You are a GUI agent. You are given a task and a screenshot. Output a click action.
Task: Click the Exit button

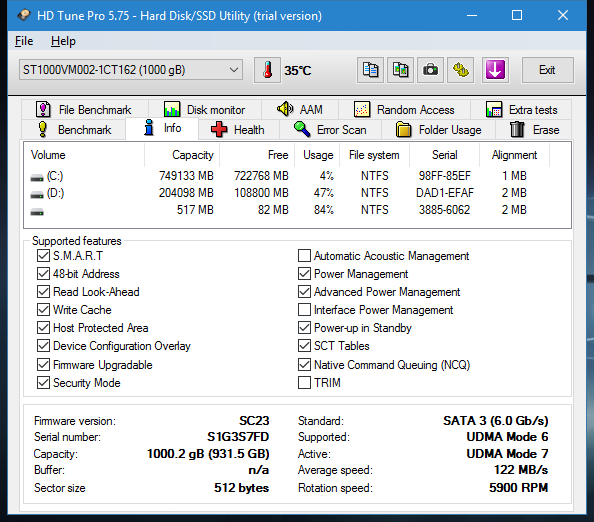point(547,70)
